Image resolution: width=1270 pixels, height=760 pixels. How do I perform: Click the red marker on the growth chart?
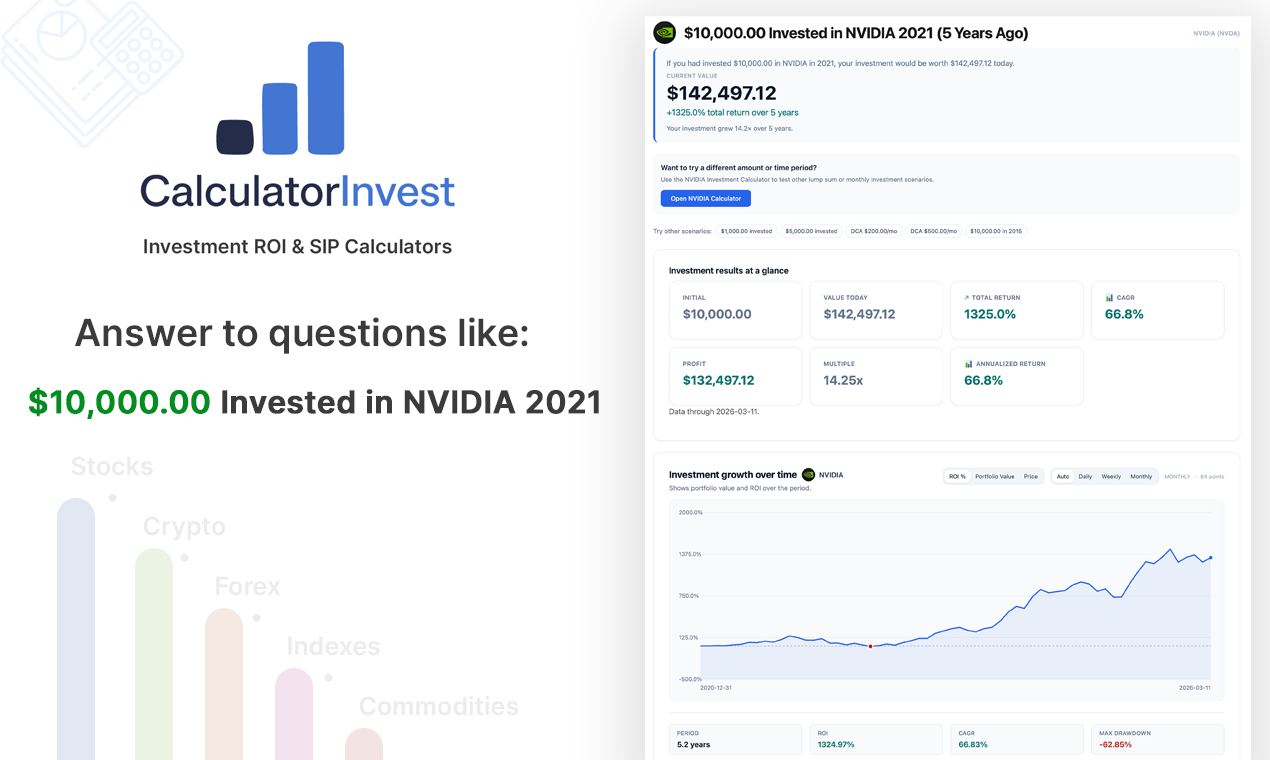click(x=870, y=646)
